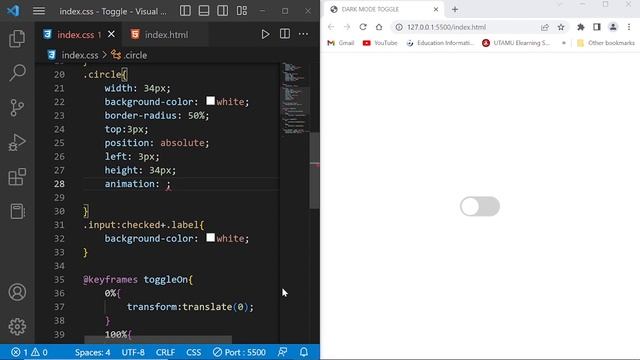Viewport: 640px width, 360px height.
Task: Split the editor to the right
Action: coord(285,34)
